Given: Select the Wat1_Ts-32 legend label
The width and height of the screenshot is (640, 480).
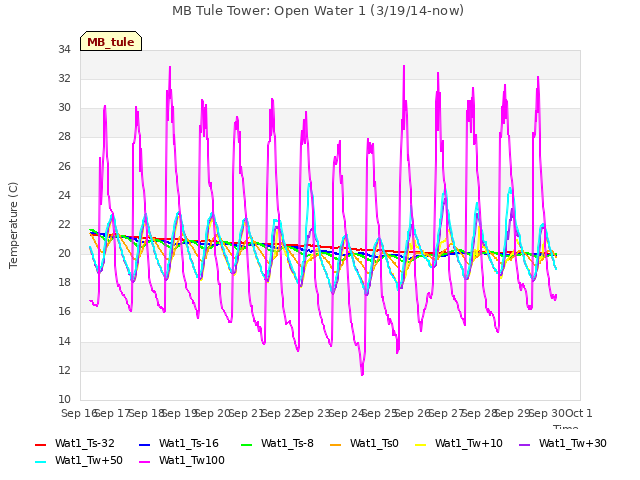Looking at the screenshot, I should pos(85,443).
